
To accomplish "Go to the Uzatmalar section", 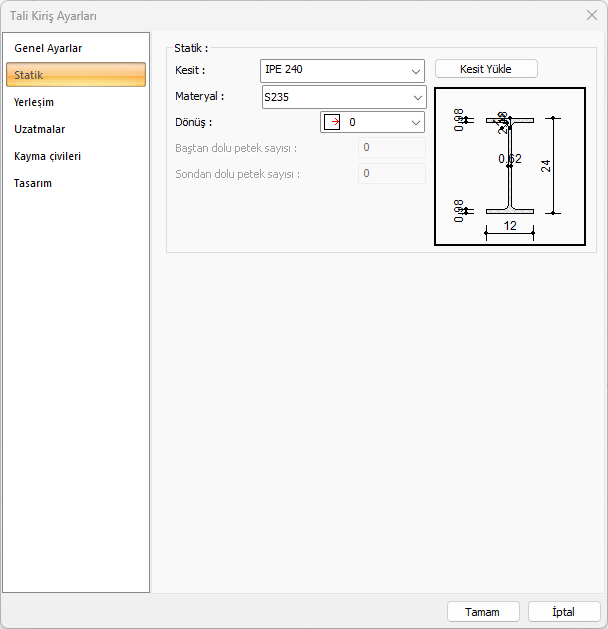I will 40,129.
